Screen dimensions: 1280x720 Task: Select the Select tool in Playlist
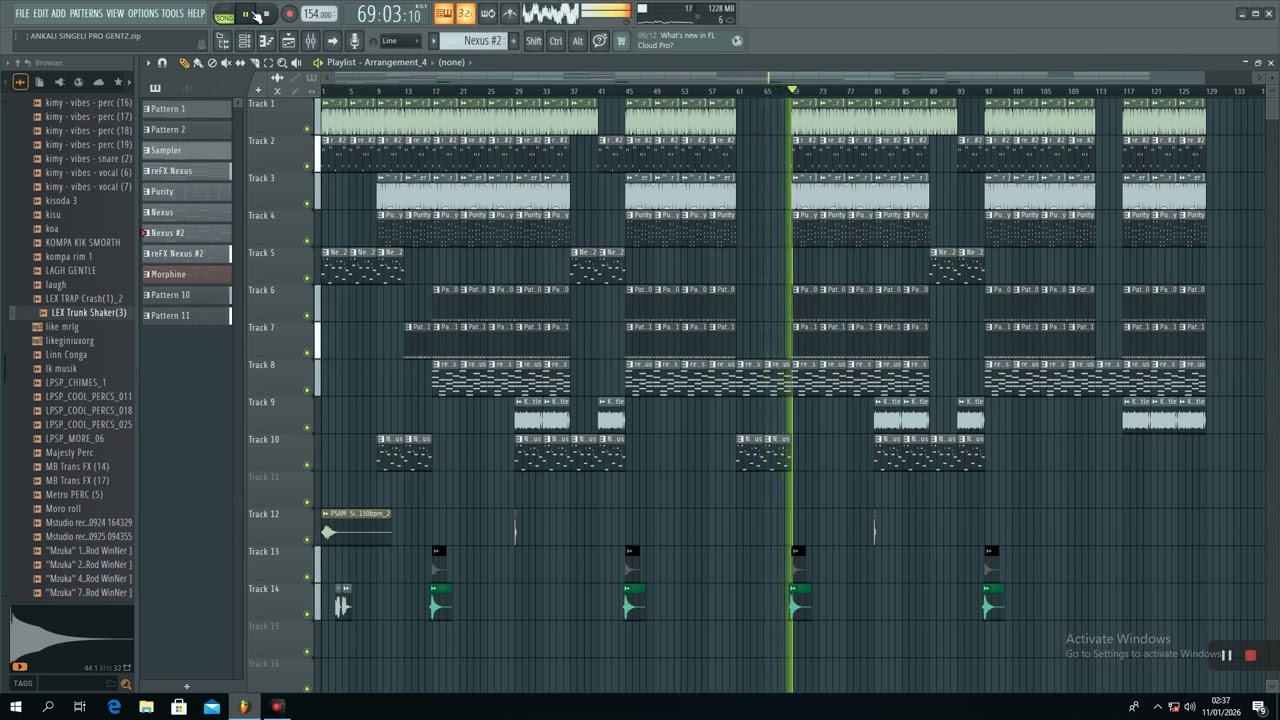(268, 63)
